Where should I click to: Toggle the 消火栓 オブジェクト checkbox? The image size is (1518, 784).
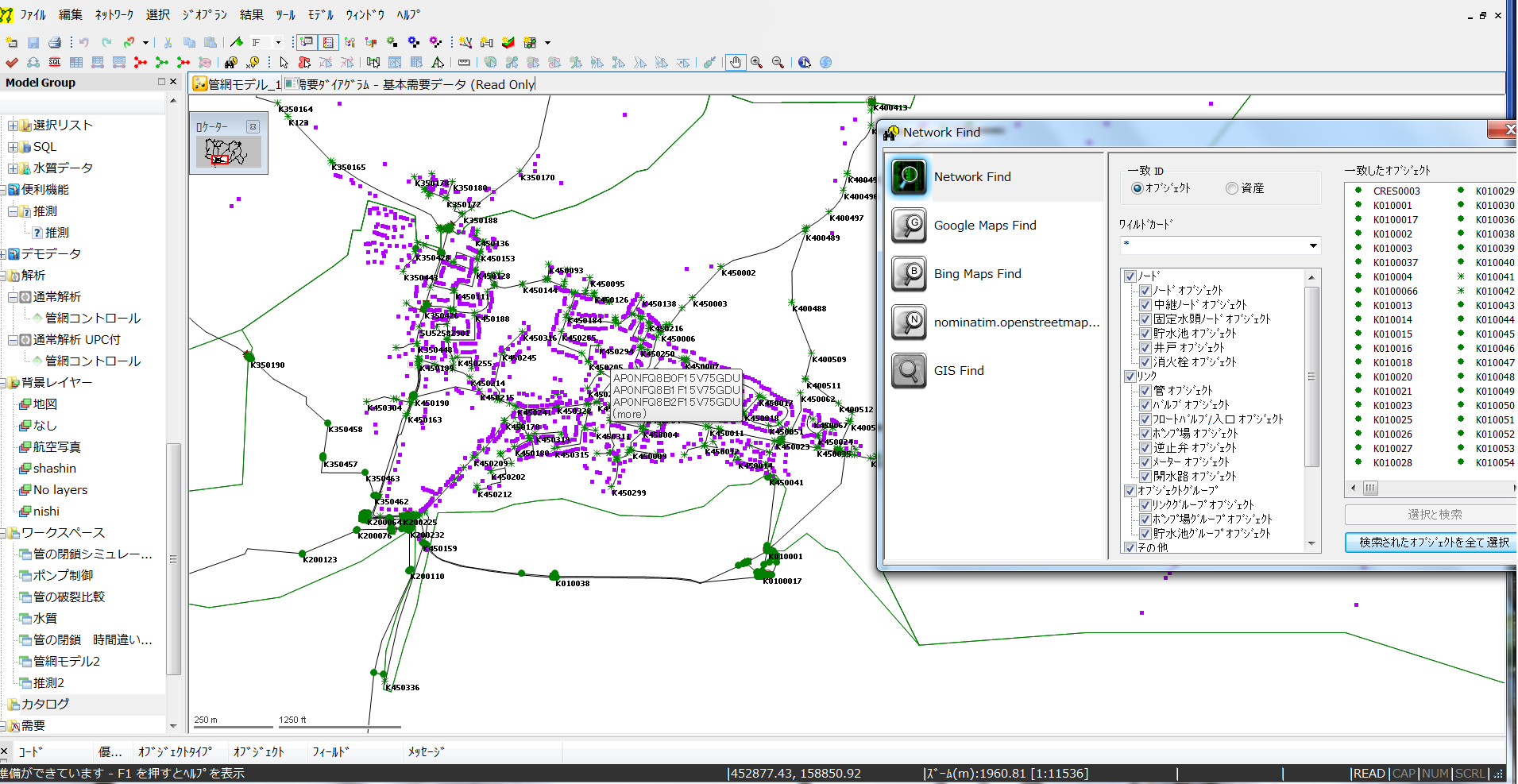pos(1145,362)
